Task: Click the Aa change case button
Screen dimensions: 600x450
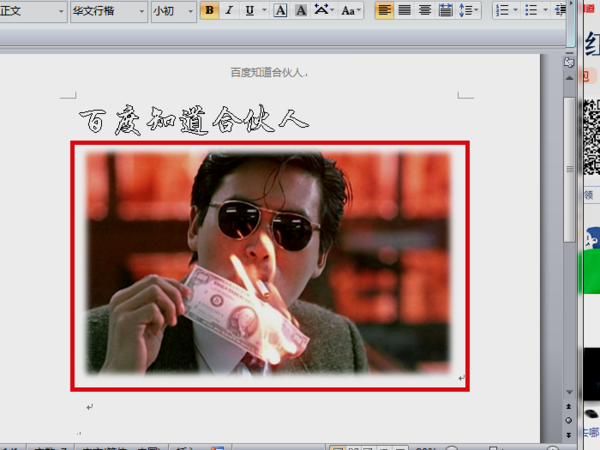Action: pos(348,10)
